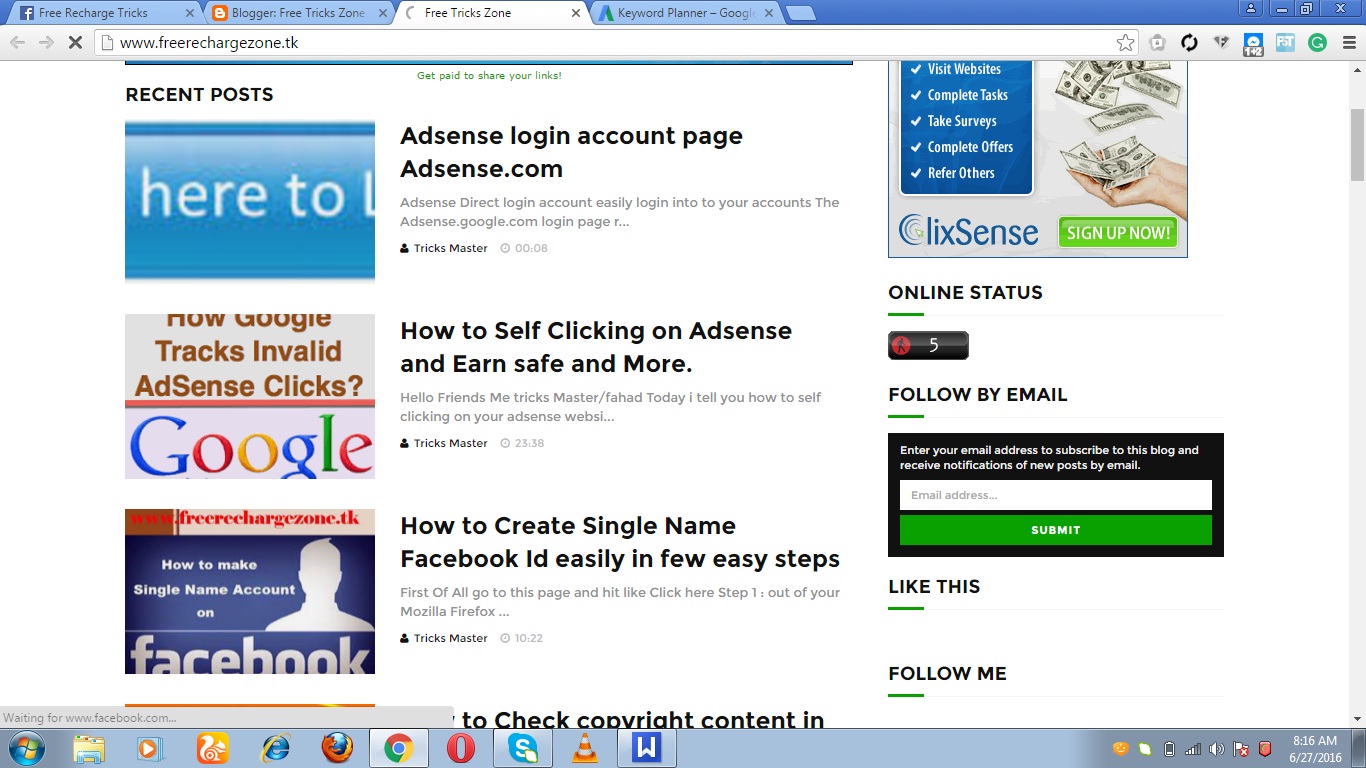The image size is (1366, 768).
Task: Click the FOLLOW BY EMAIL heading
Action: [x=977, y=395]
